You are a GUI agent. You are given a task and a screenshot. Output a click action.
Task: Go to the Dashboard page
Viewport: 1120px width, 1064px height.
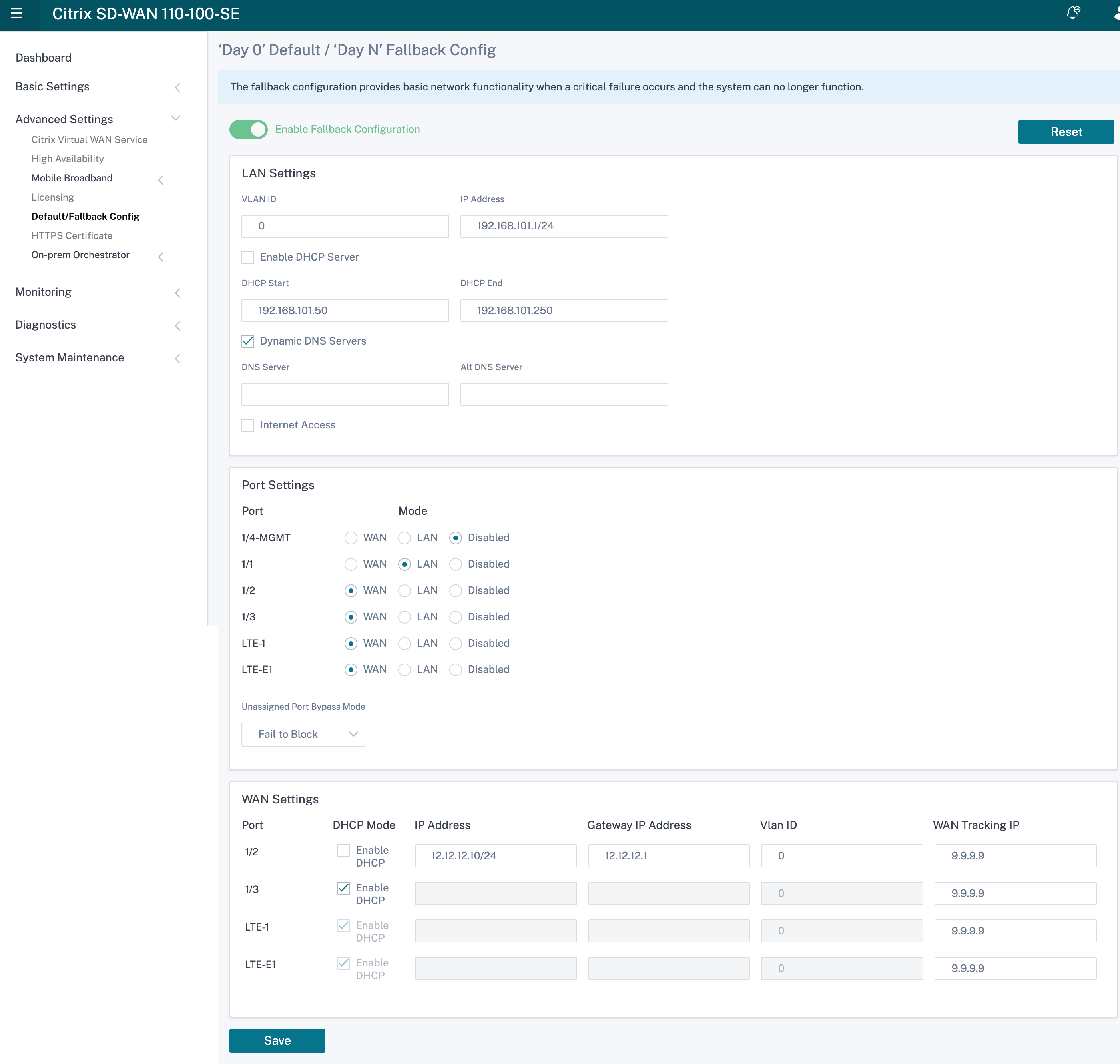pos(44,58)
